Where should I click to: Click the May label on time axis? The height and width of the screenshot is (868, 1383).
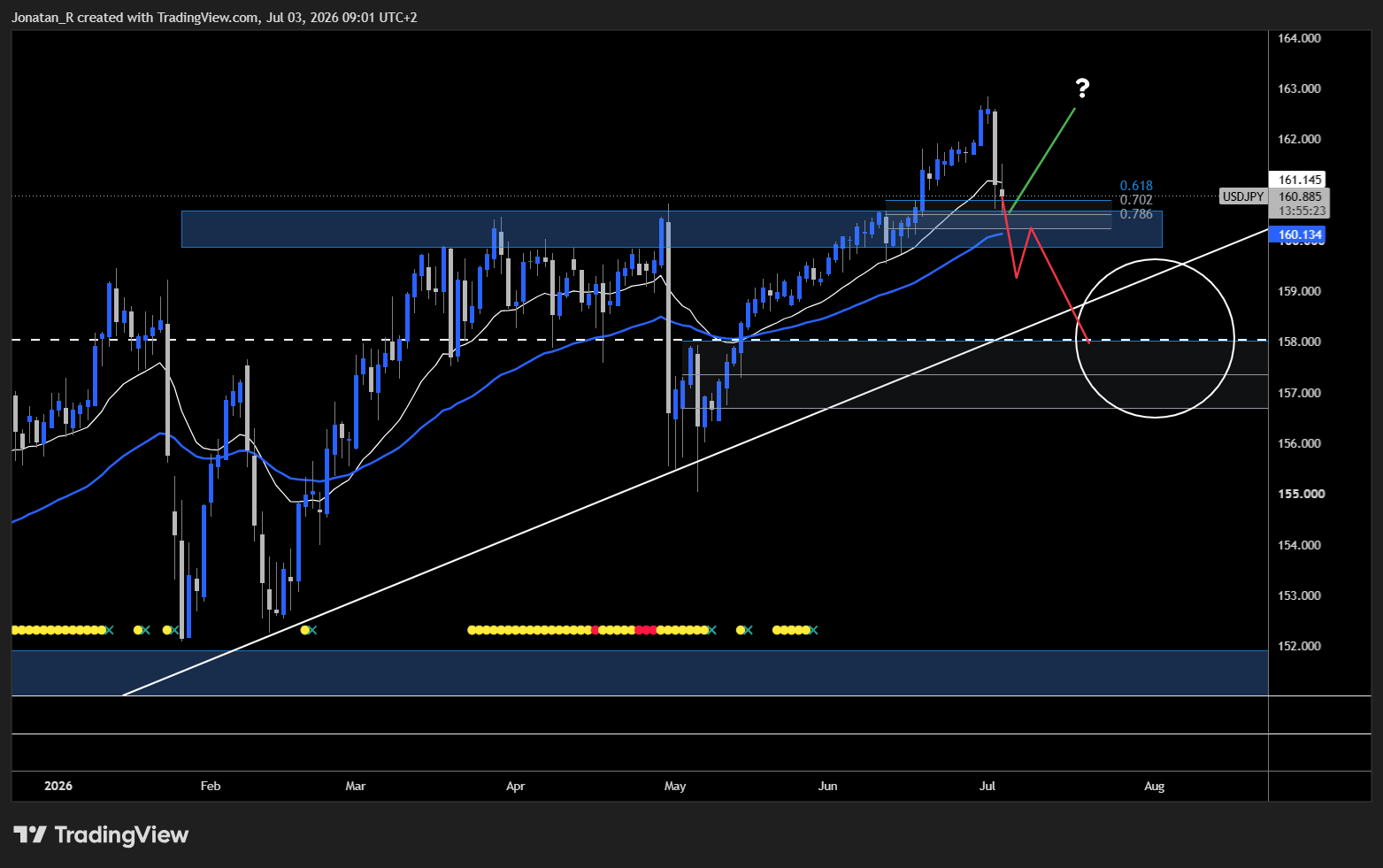pyautogui.click(x=675, y=786)
